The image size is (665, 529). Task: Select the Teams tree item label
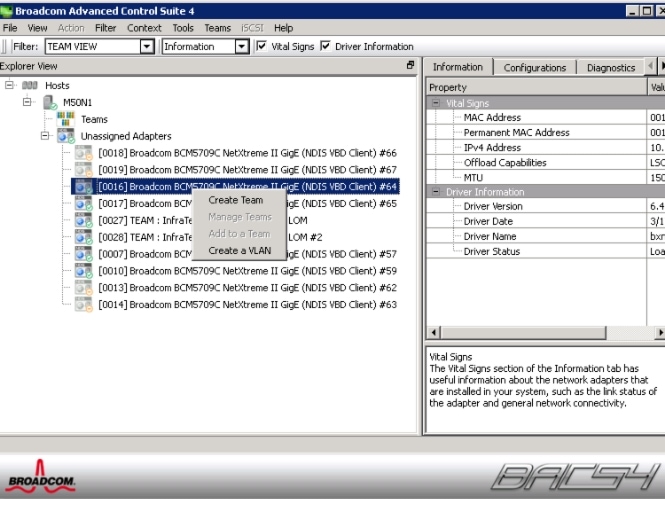pos(94,120)
